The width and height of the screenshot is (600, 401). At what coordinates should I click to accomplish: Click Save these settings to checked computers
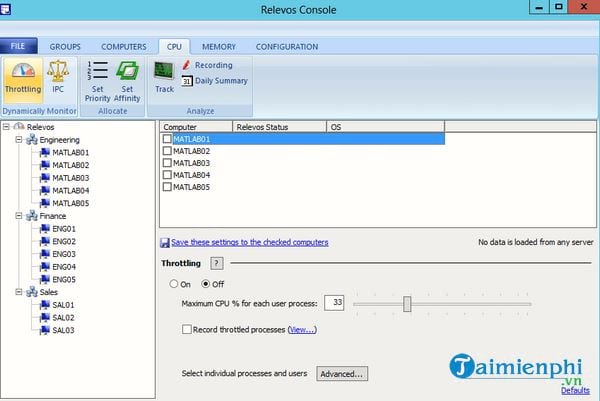(249, 242)
